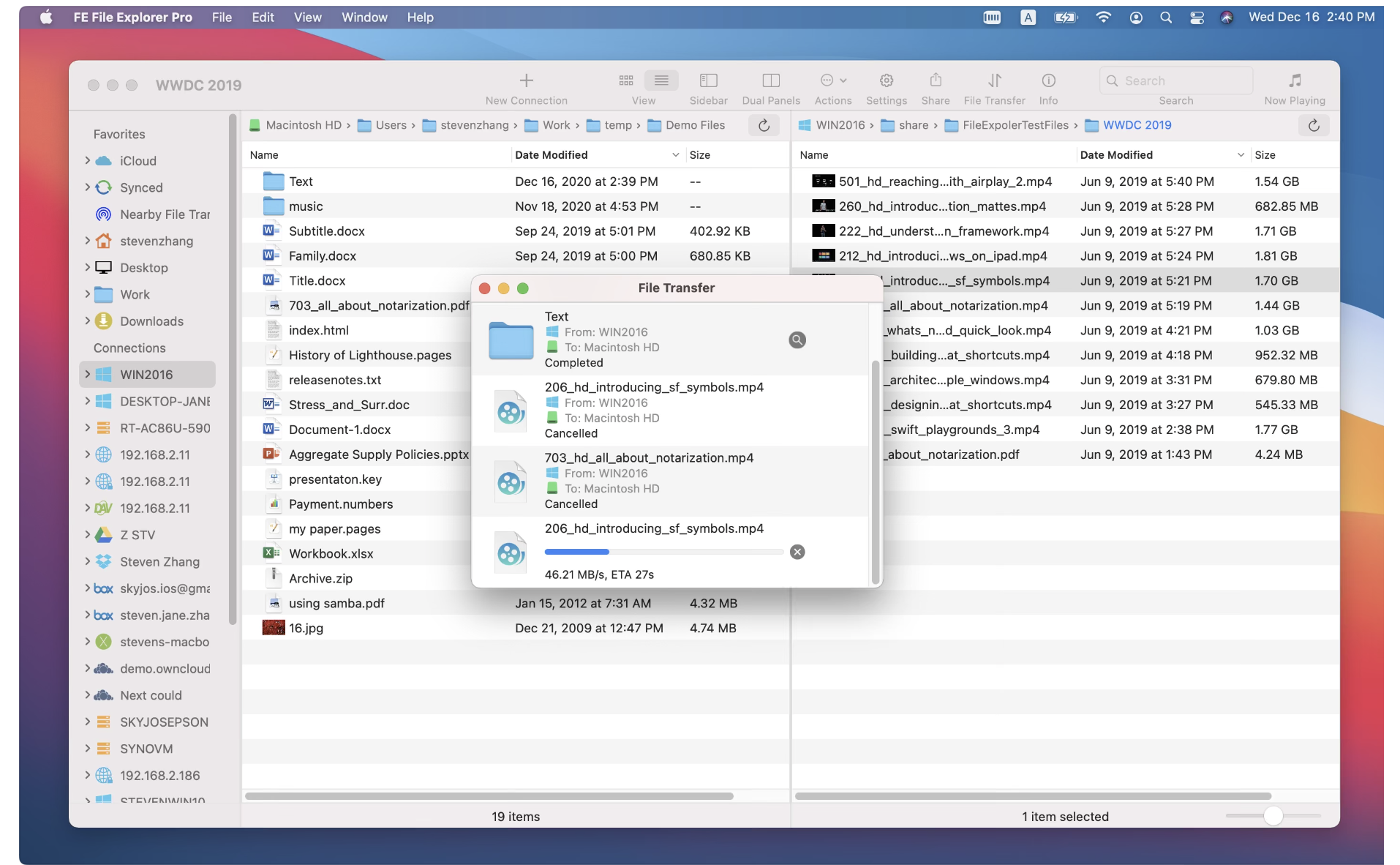Expand the WIN2016 connection in sidebar
Image resolution: width=1400 pixels, height=865 pixels.
[88, 374]
